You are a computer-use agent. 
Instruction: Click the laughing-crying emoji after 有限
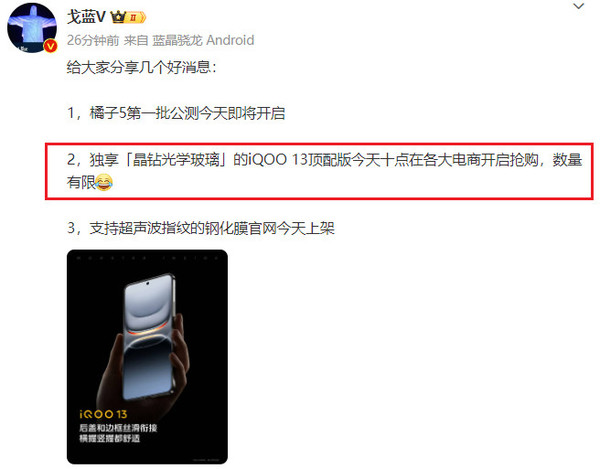point(104,182)
